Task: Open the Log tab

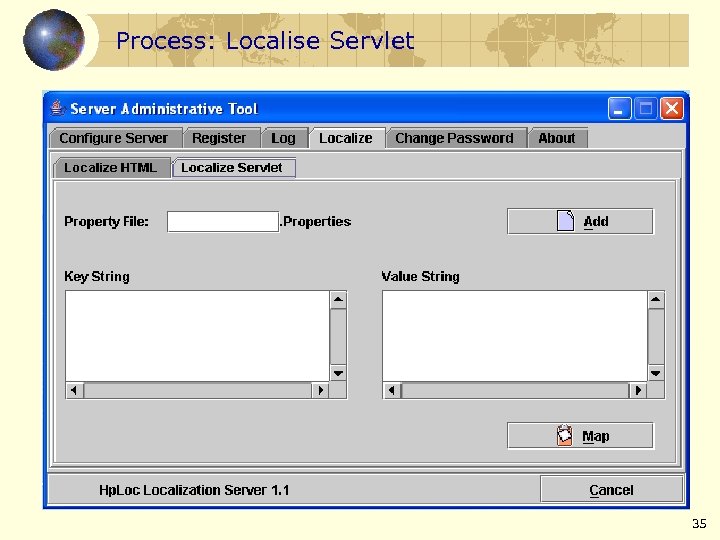Action: [x=284, y=138]
